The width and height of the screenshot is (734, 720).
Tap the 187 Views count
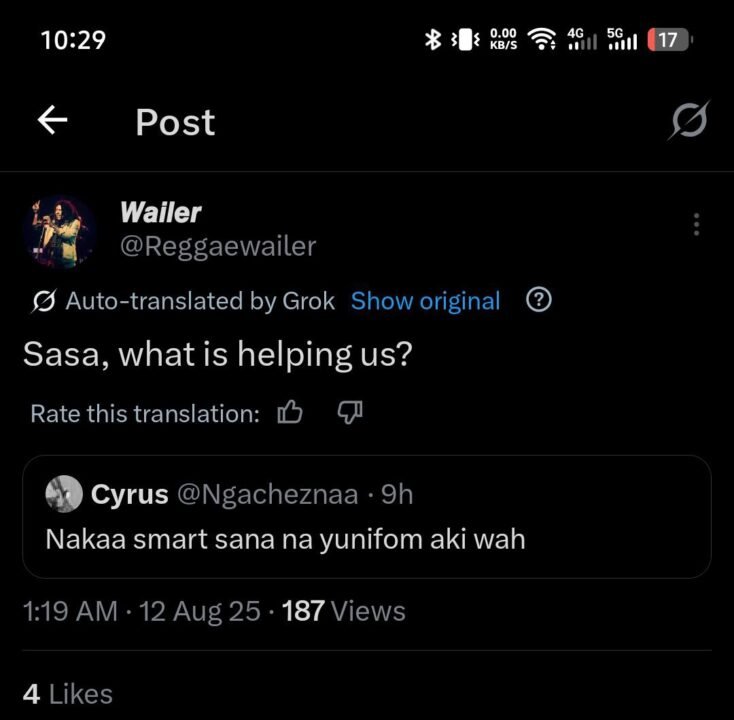tap(344, 611)
